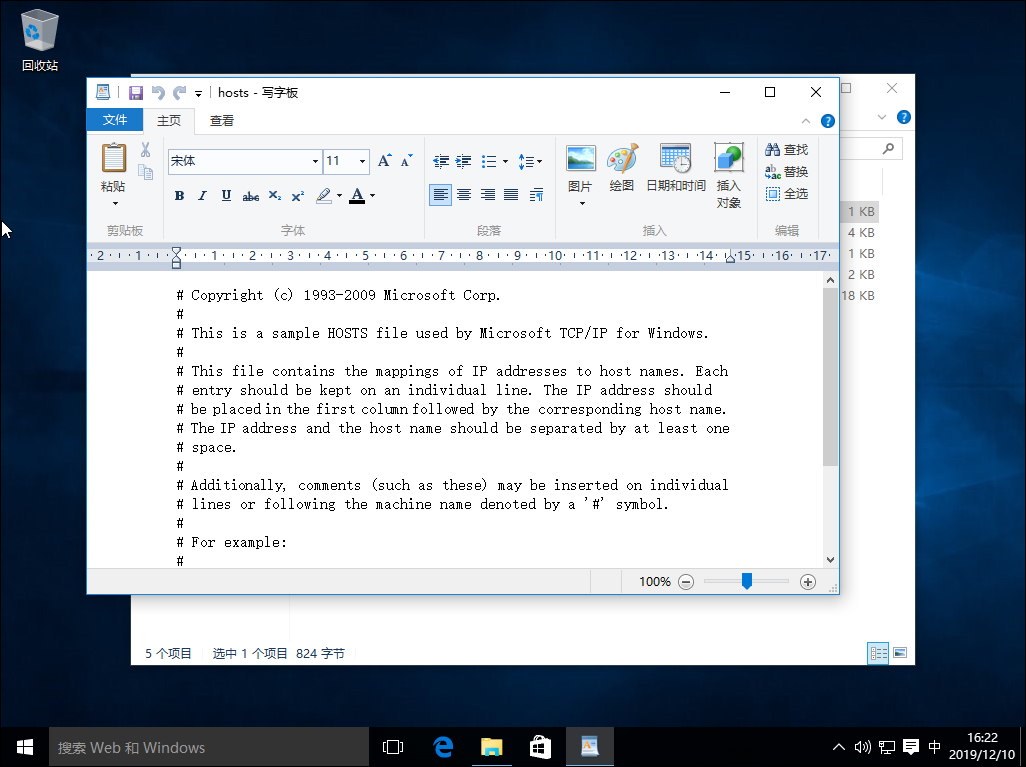Toggle italic formatting
The image size is (1026, 767).
click(x=202, y=195)
